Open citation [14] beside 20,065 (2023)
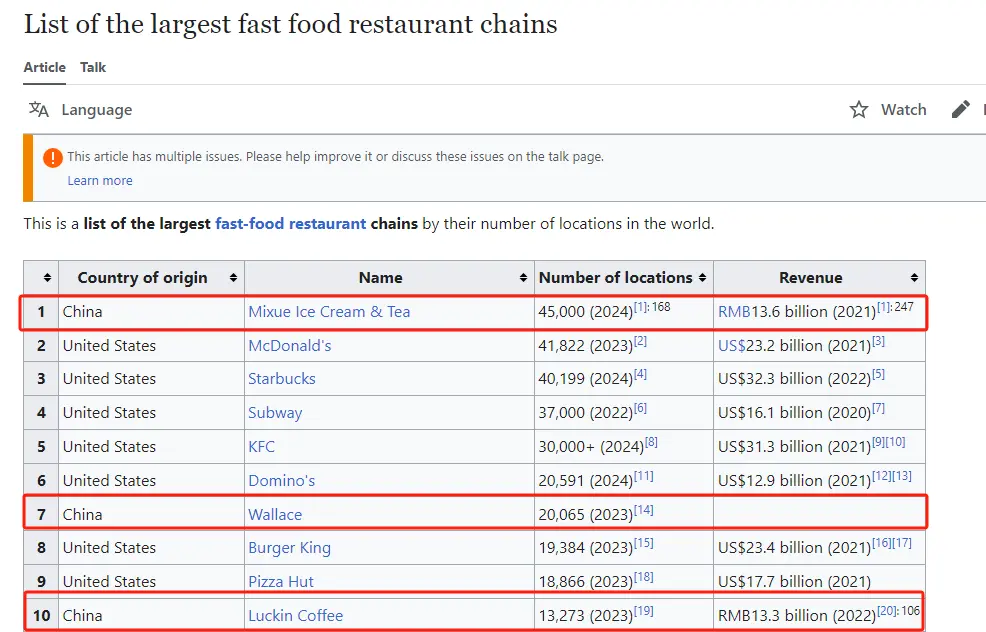This screenshot has height=632, width=986. (x=643, y=510)
